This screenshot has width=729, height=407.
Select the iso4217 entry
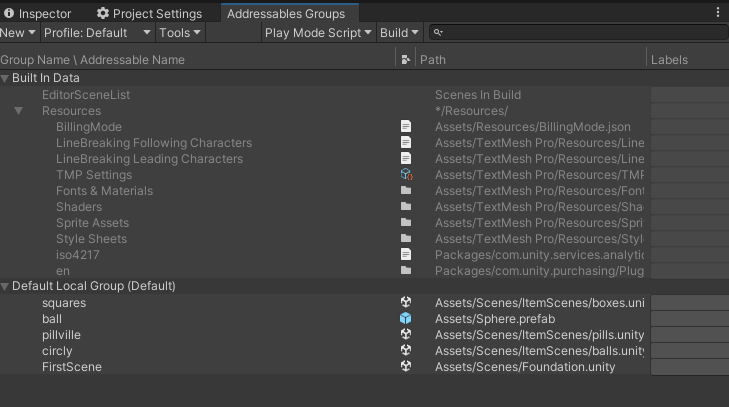click(x=78, y=255)
